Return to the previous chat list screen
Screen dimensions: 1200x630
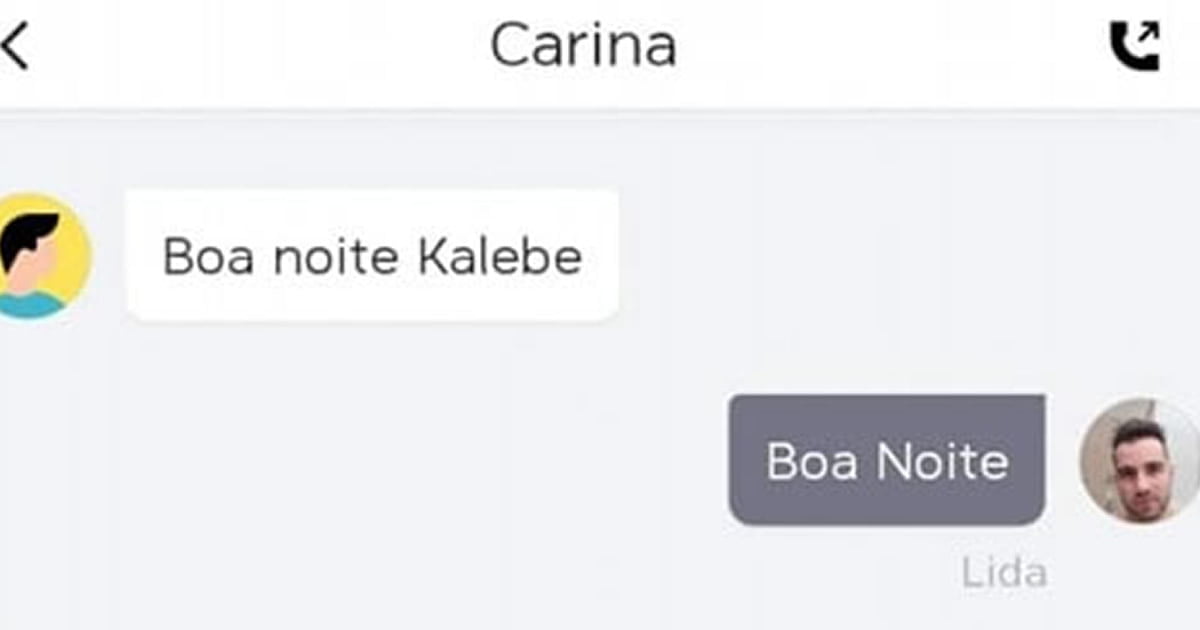15,47
